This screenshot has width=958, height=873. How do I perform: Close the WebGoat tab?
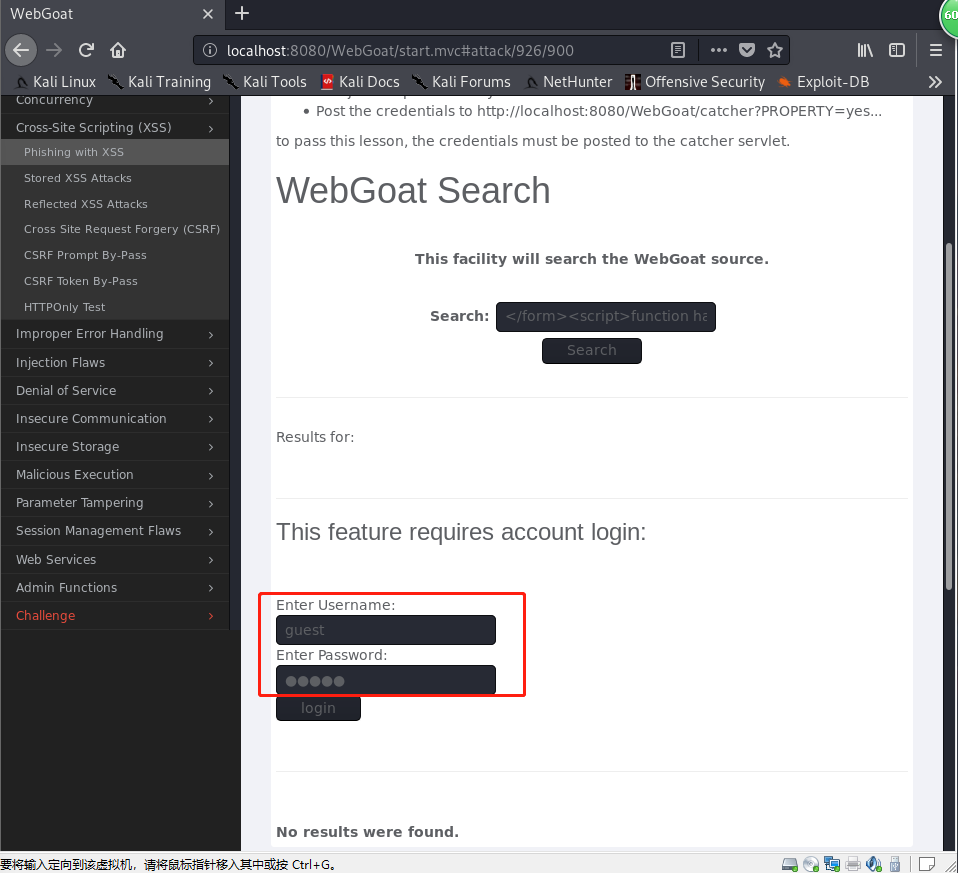coord(208,13)
